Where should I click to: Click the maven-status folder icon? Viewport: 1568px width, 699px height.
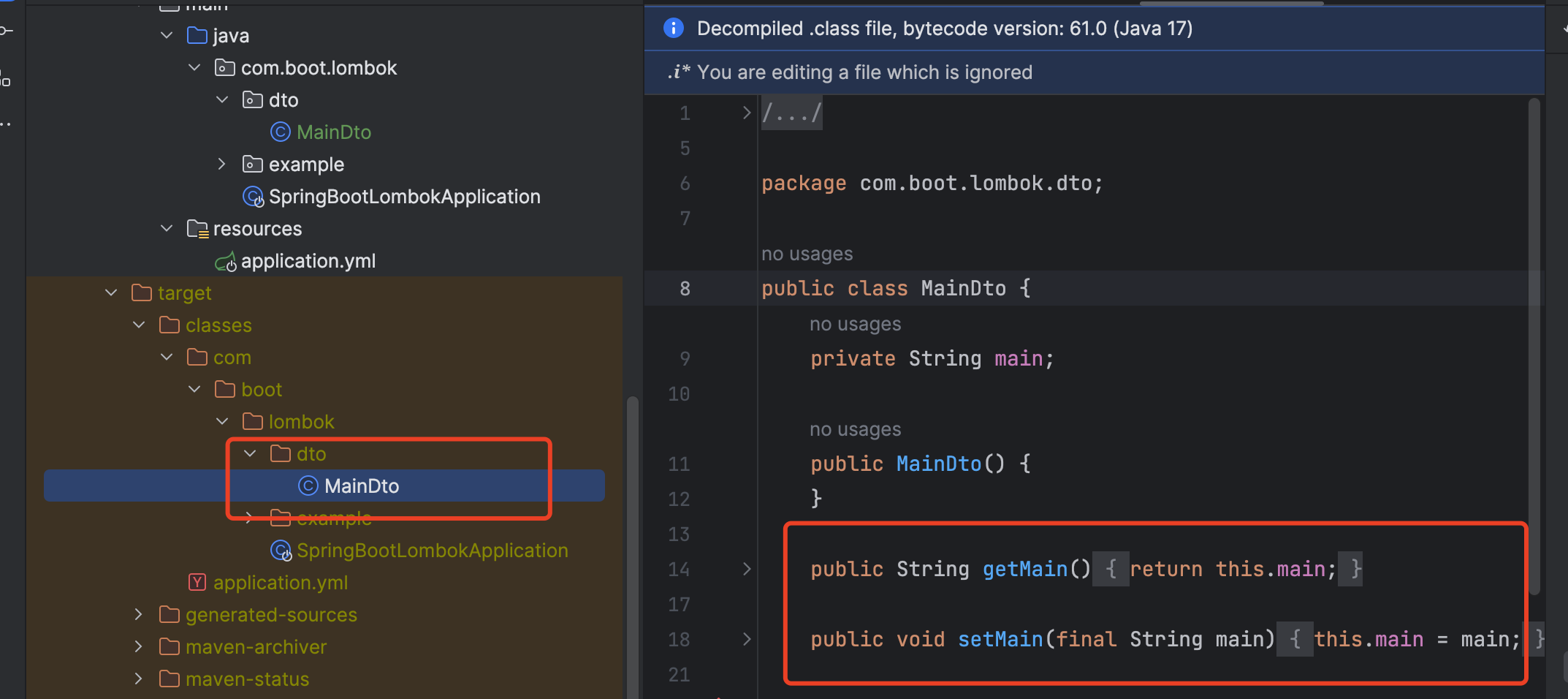pyautogui.click(x=170, y=679)
